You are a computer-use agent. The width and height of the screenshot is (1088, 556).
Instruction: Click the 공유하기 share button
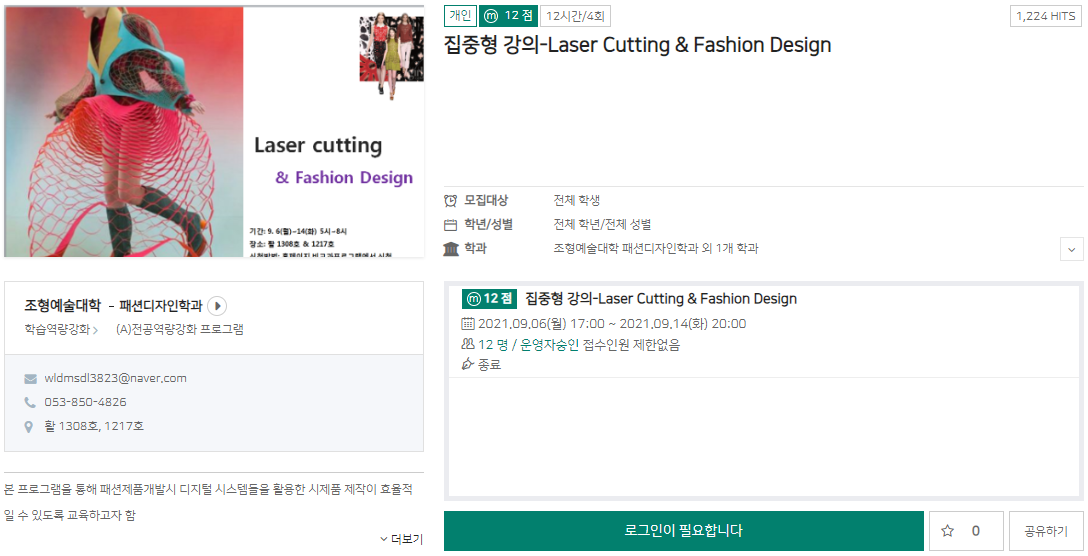(x=1046, y=531)
